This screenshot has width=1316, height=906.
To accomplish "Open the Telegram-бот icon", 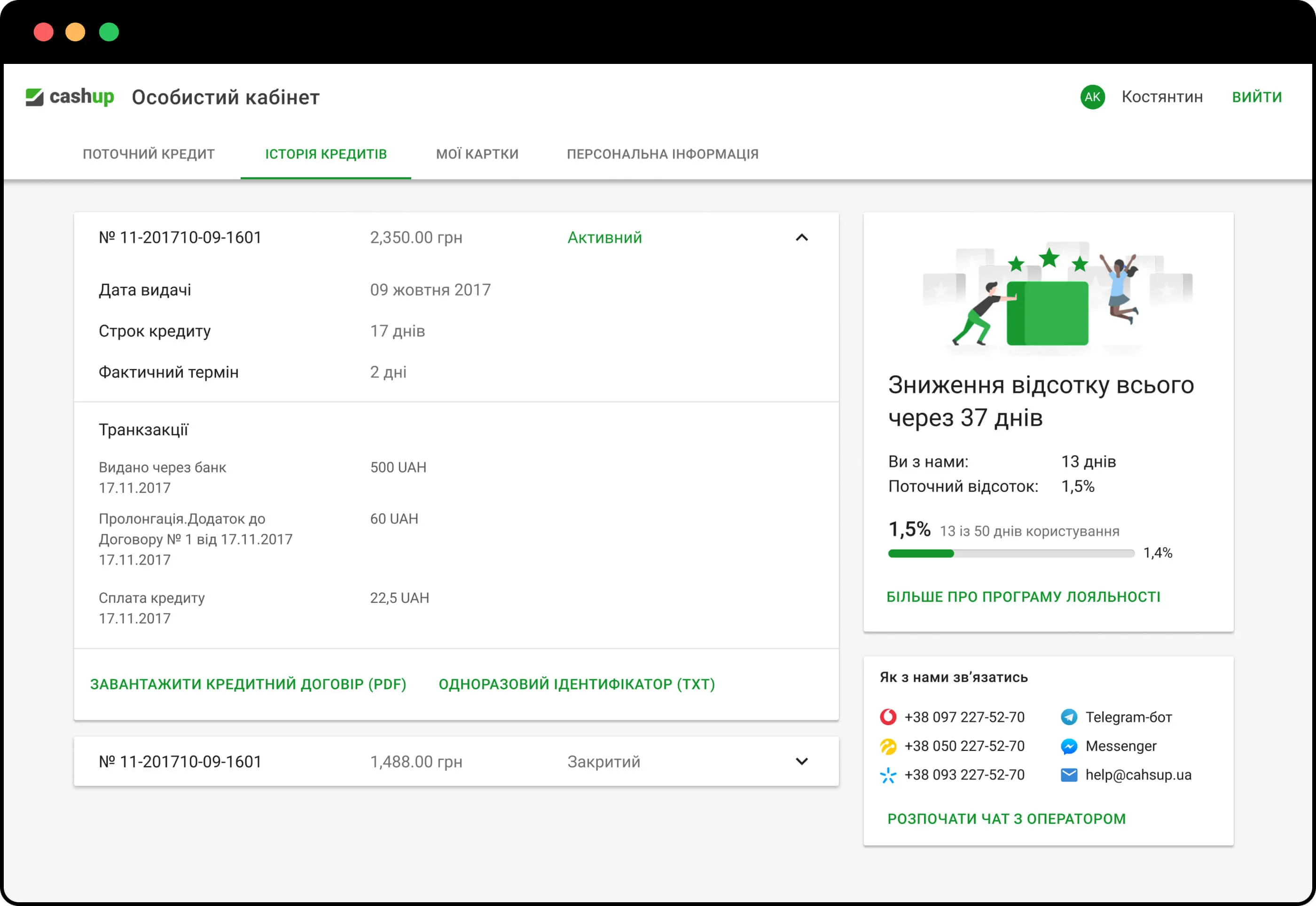I will [x=1068, y=717].
